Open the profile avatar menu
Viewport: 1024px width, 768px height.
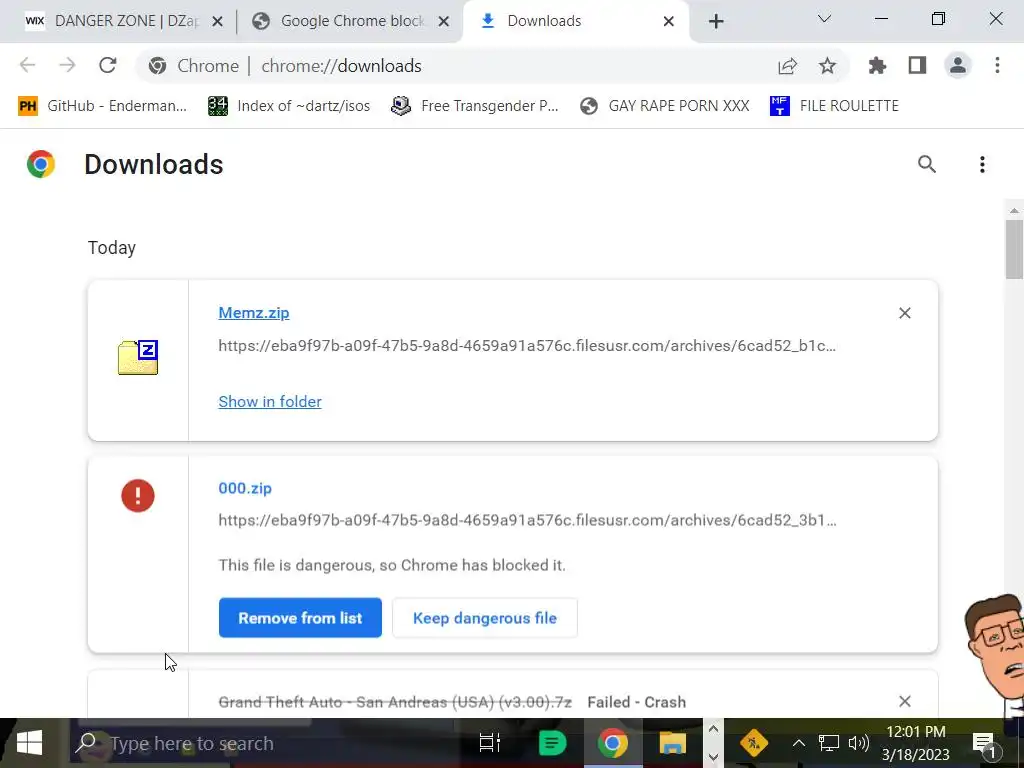[958, 65]
